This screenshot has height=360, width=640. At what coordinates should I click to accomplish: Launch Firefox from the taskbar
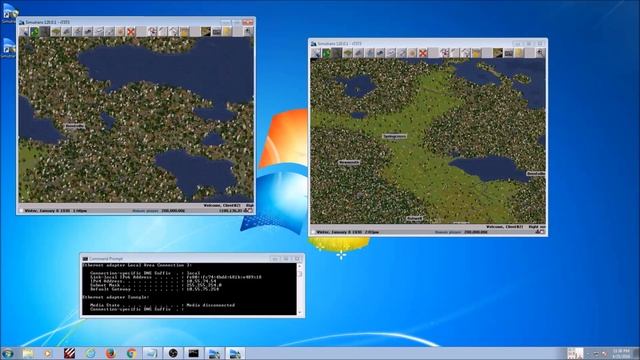[110, 353]
